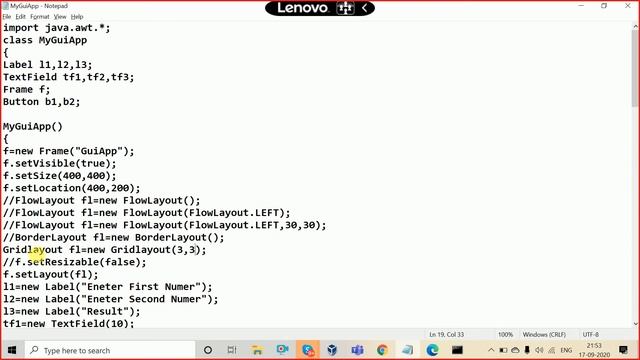Viewport: 640px width, 360px height.
Task: Click the network Wi-Fi tray icon
Action: 552,350
